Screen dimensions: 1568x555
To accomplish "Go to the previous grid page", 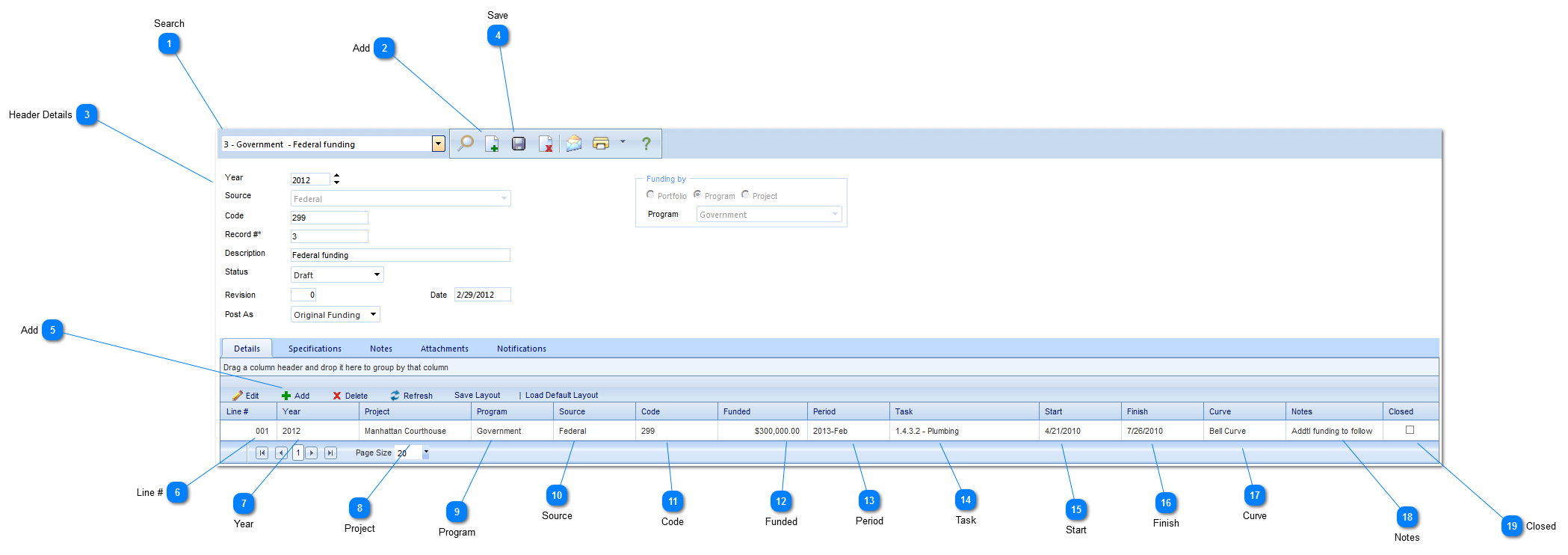I will (x=281, y=453).
